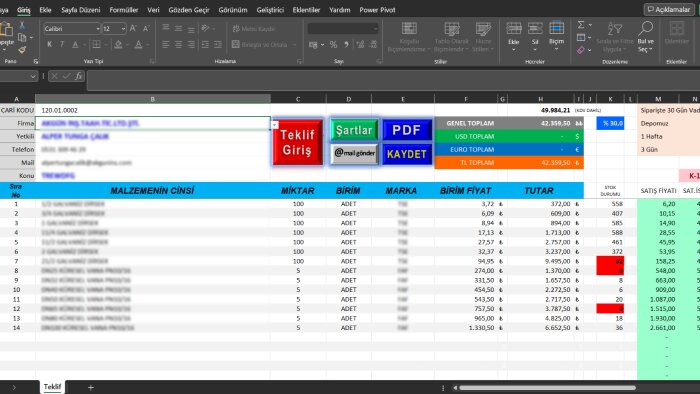700x394 pixels.
Task: Add a new sheet with plus
Action: (x=91, y=387)
